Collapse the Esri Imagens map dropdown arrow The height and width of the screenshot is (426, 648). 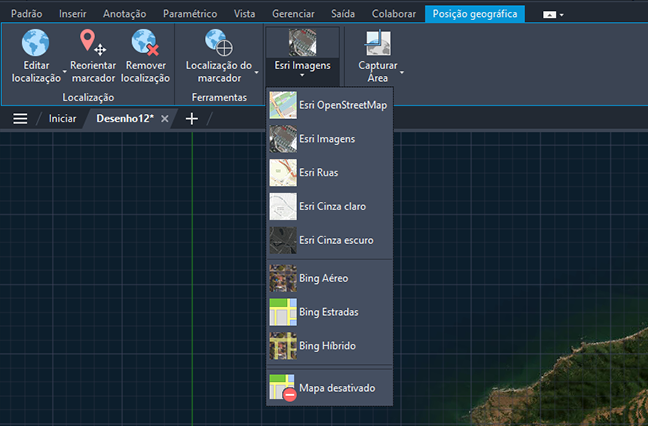point(302,75)
